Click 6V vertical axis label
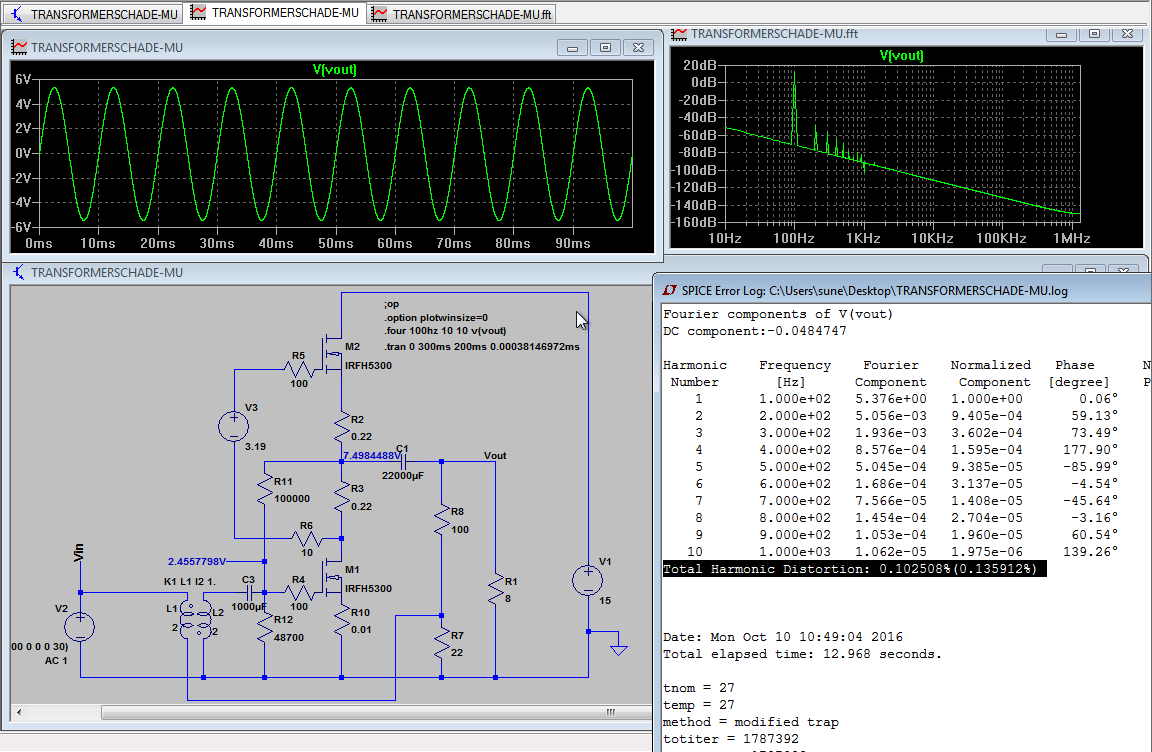 tap(23, 79)
